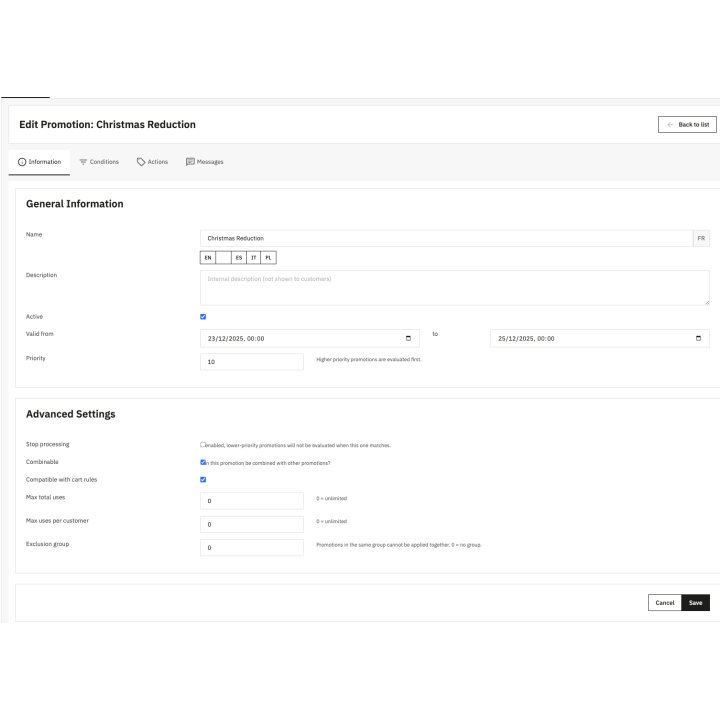Enable the Stop processing checkbox
Image resolution: width=720 pixels, height=720 pixels.
click(203, 444)
